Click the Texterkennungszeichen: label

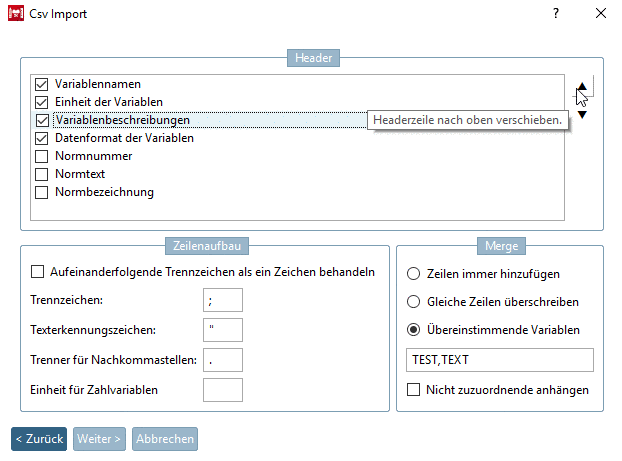point(93,330)
